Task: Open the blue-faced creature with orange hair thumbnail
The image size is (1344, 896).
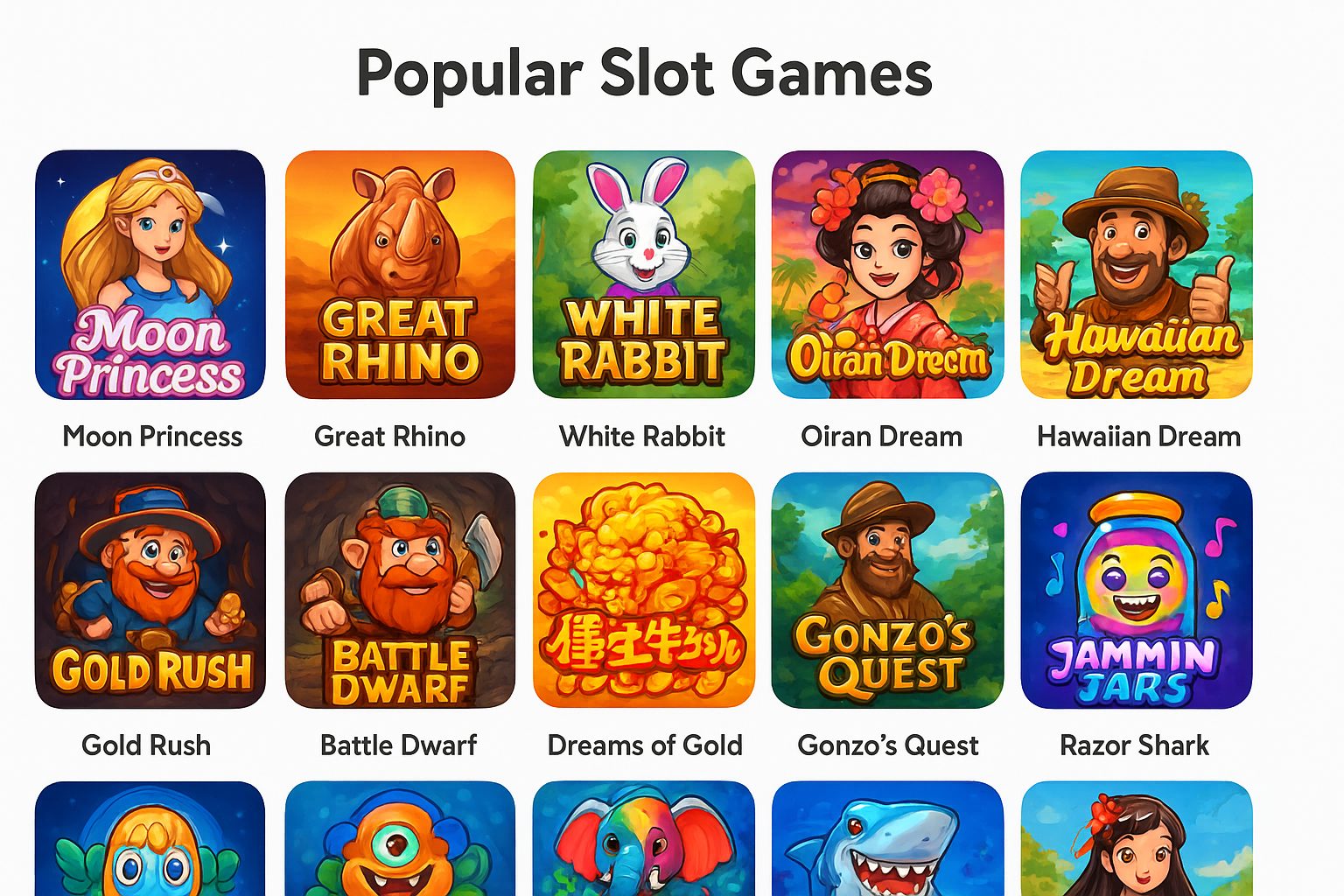Action: click(x=150, y=838)
